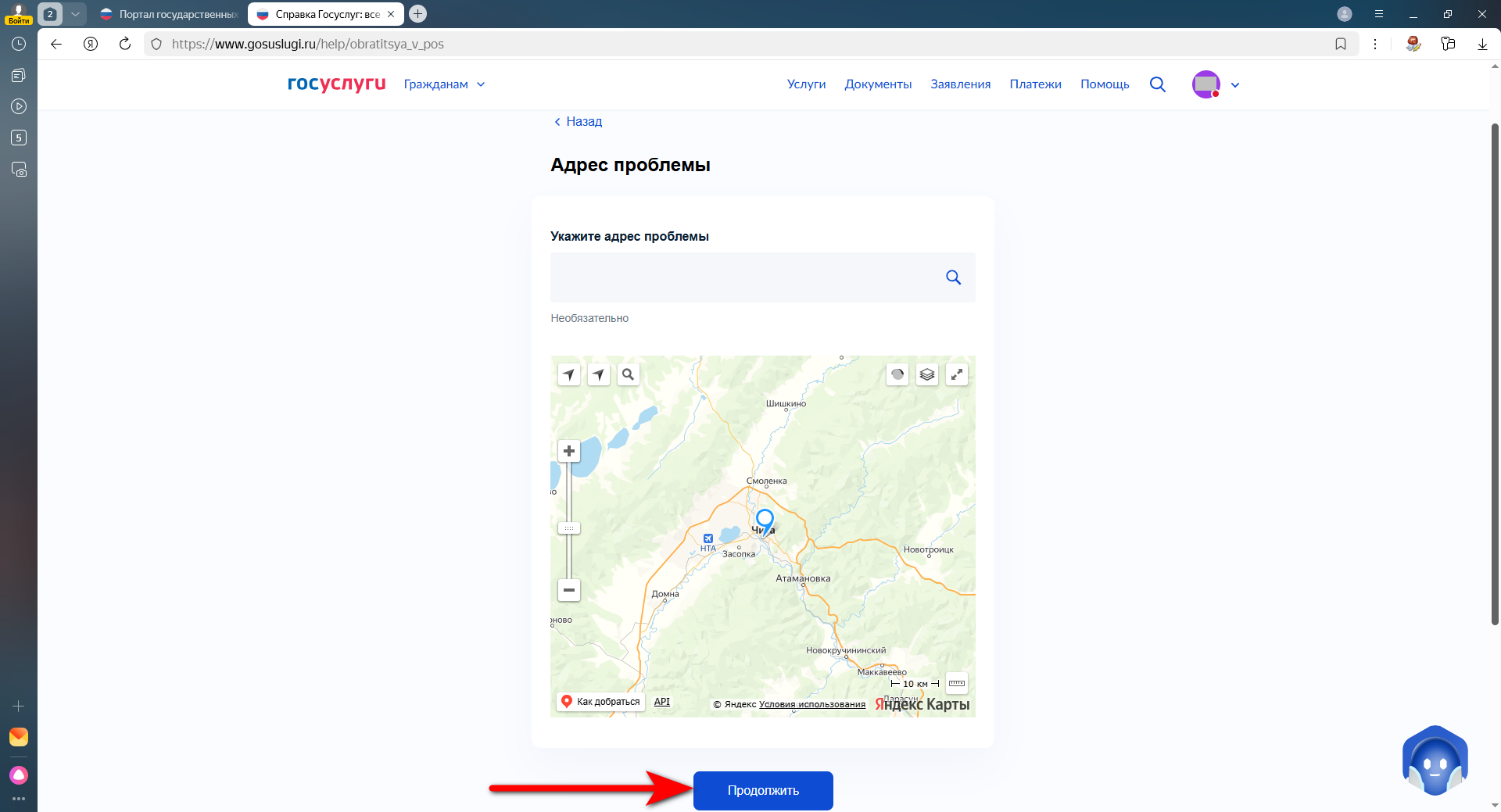The width and height of the screenshot is (1501, 812).
Task: Open the tab group dropdown arrow
Action: 75,14
